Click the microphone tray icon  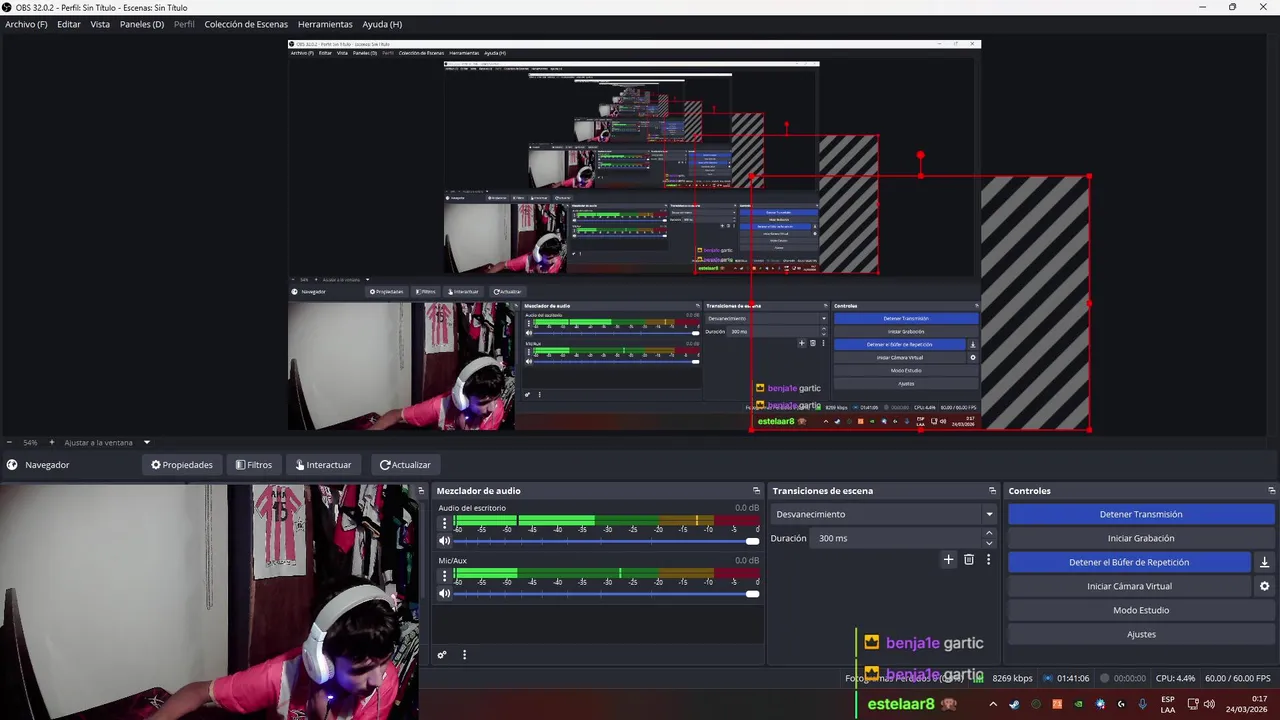[x=1142, y=704]
